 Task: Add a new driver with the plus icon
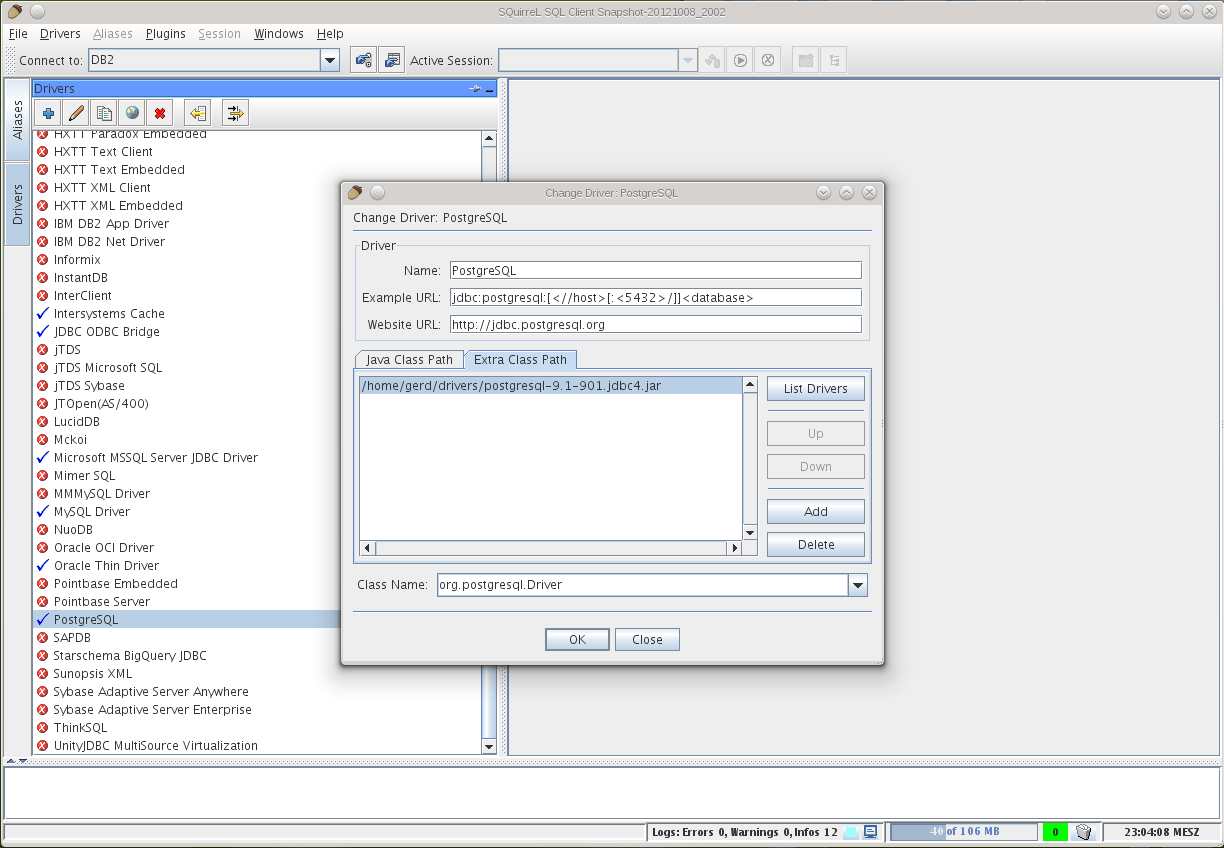click(47, 112)
